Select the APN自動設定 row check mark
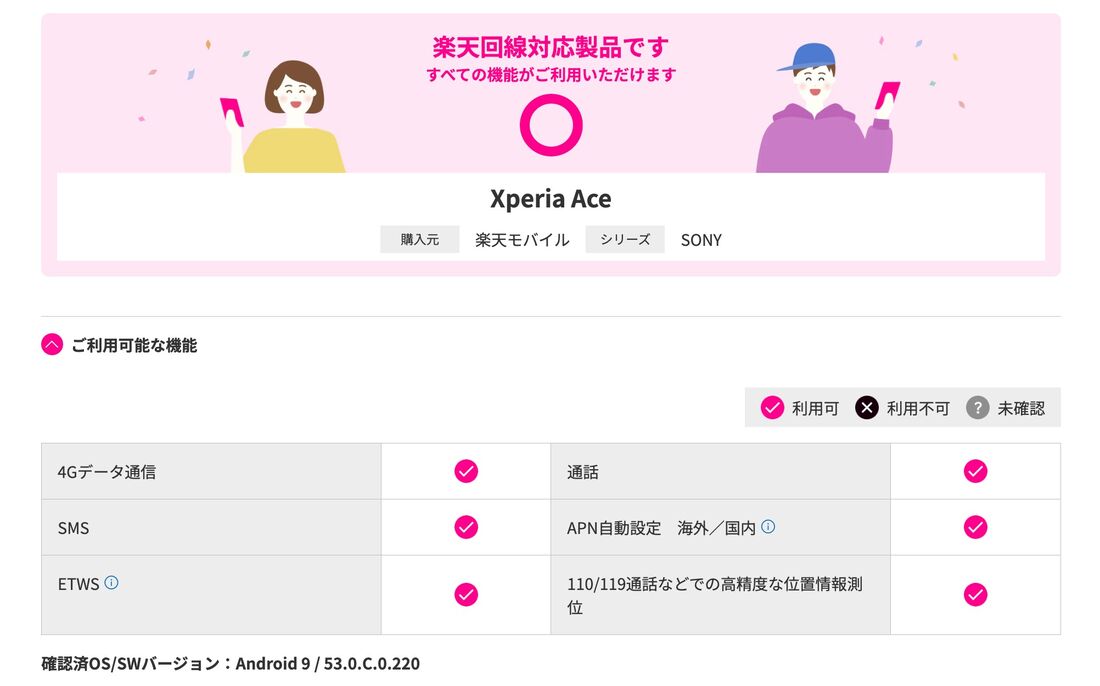 point(975,527)
